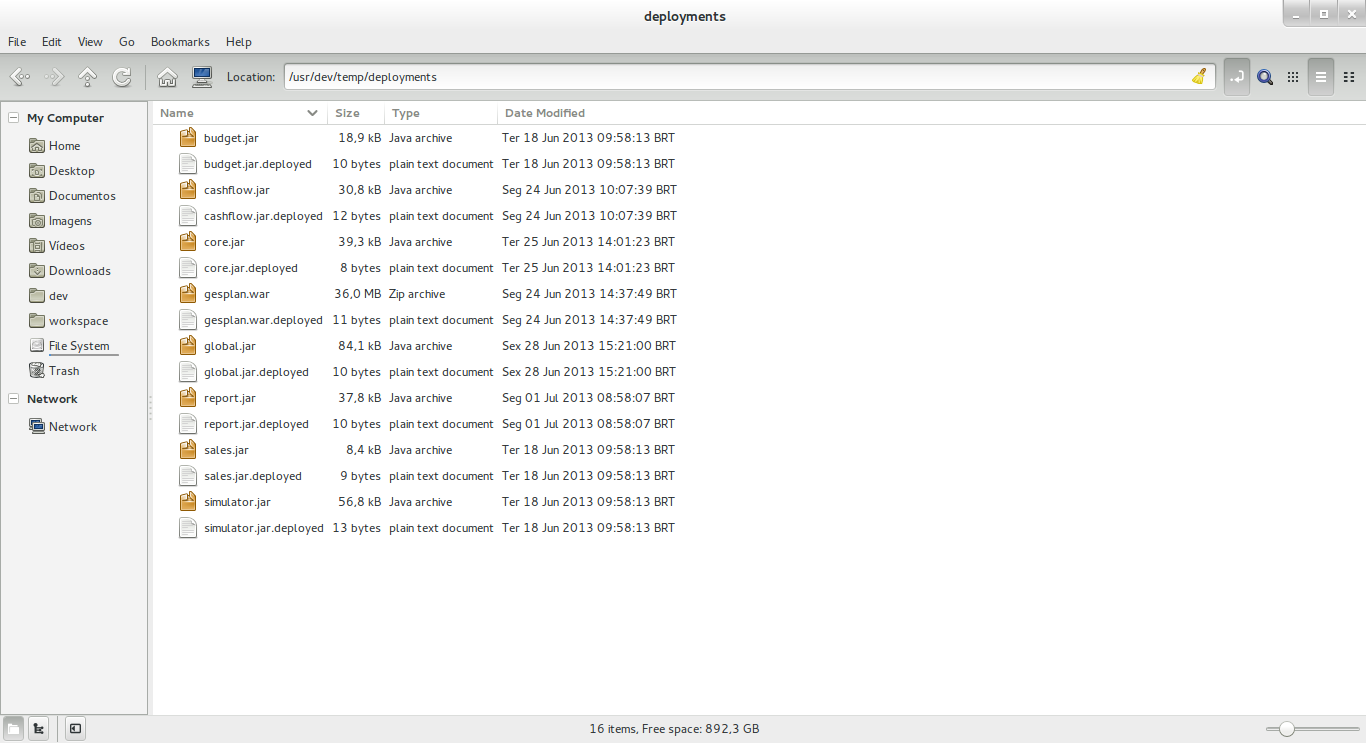Switch to icon view
The height and width of the screenshot is (743, 1366).
coord(1292,76)
